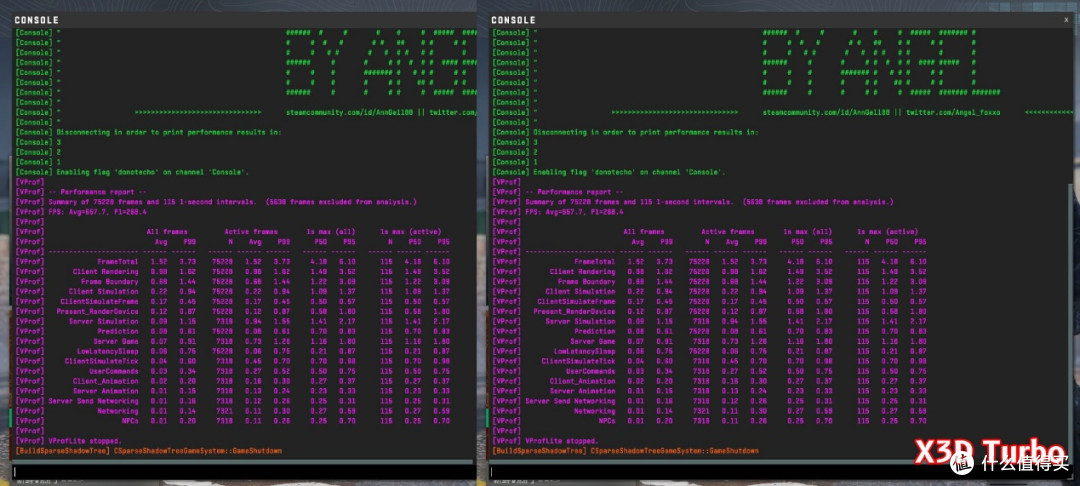Click 'ClientSimulateFrame' in left console

(x=99, y=302)
